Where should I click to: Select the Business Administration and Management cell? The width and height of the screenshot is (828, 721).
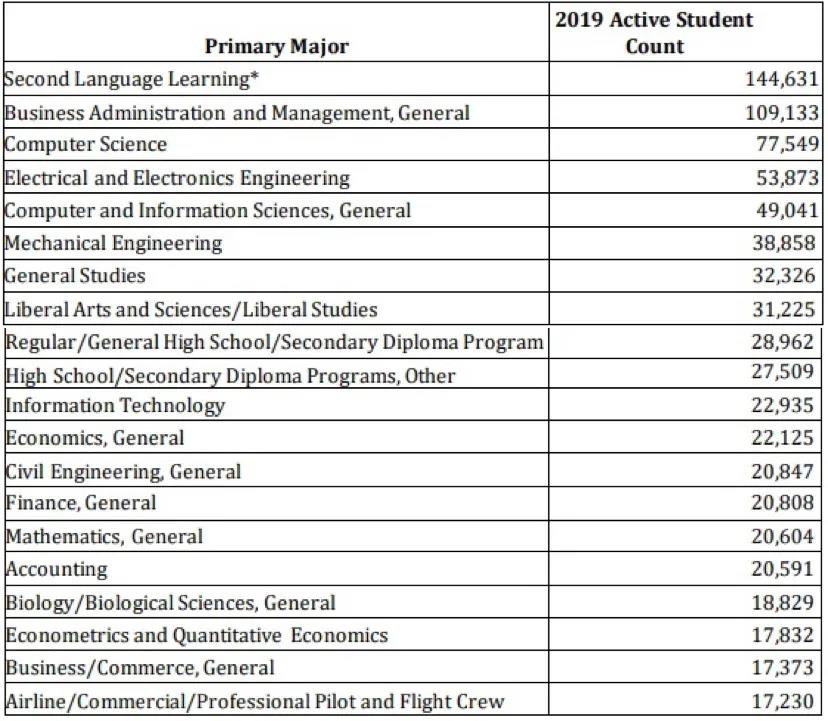[237, 112]
